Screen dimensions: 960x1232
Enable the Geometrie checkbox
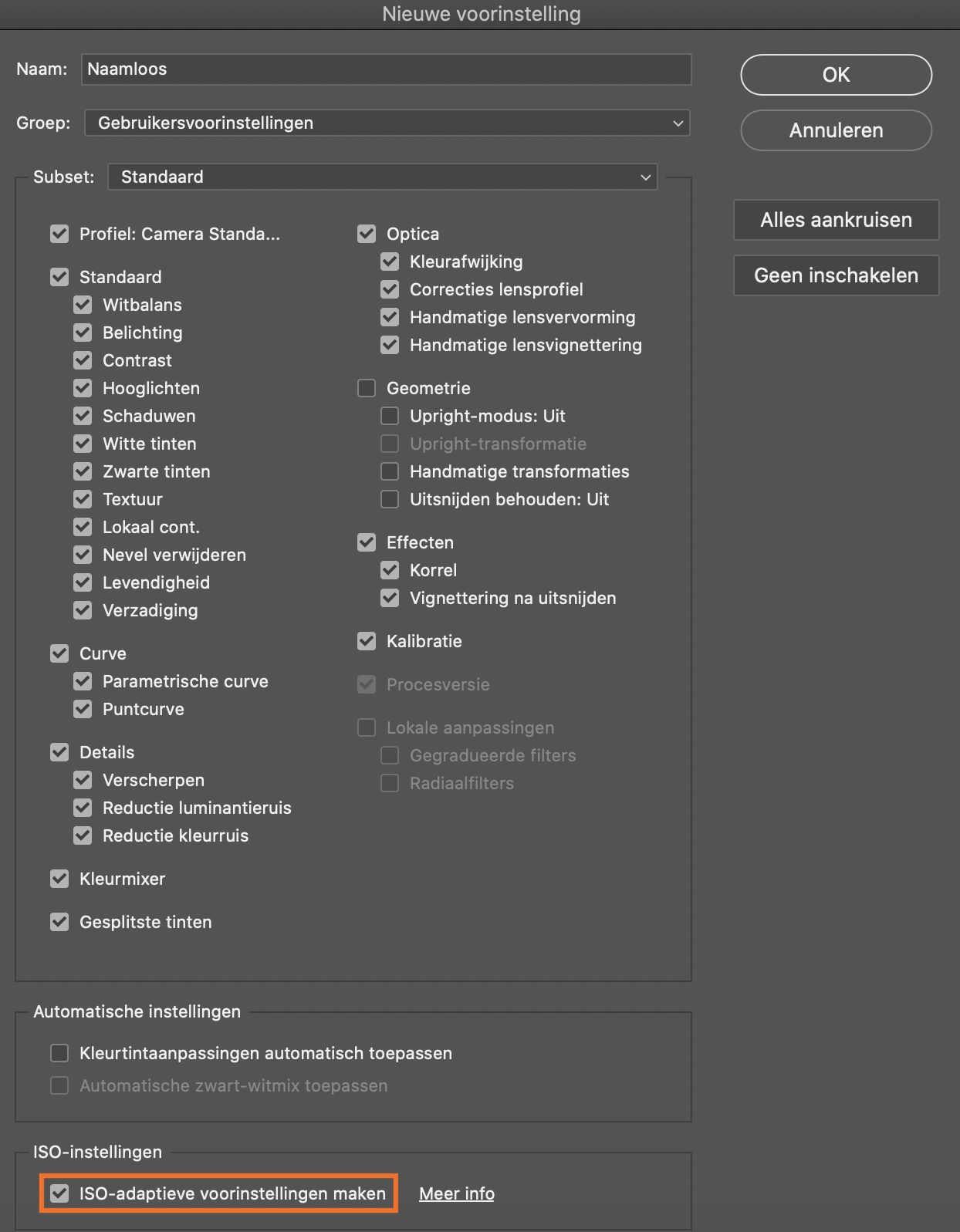point(367,388)
